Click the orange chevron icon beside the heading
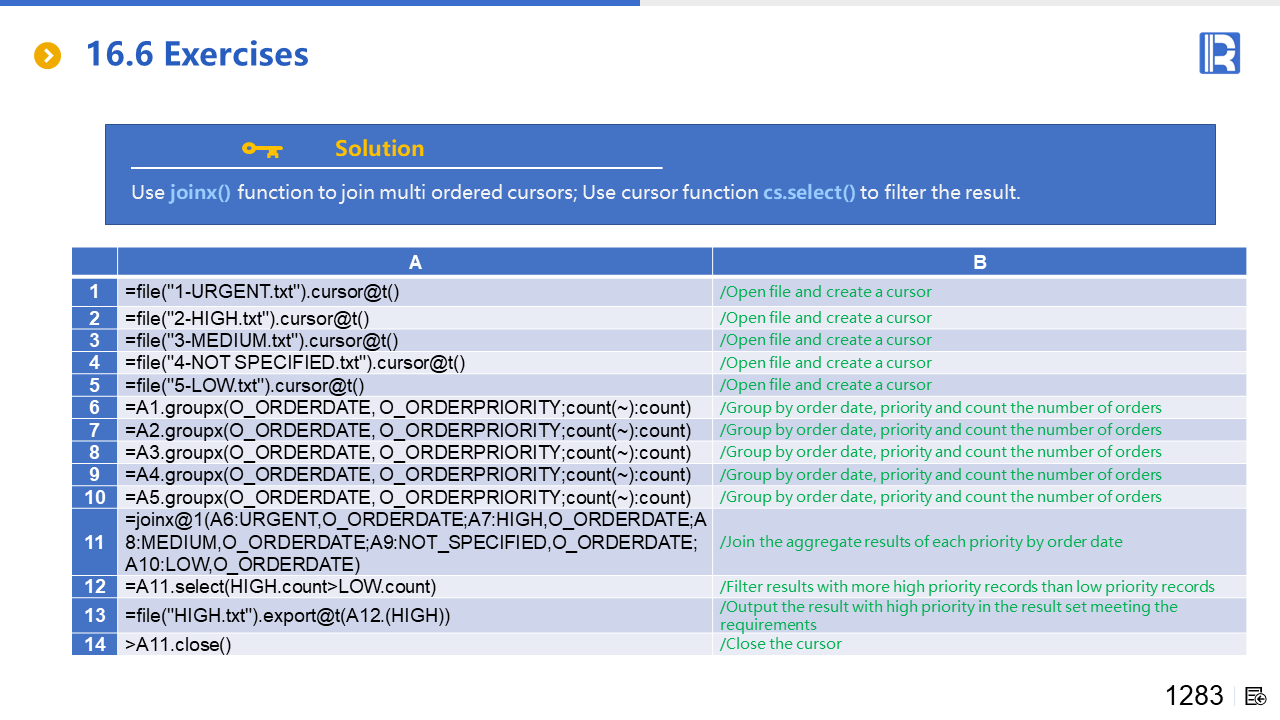Image resolution: width=1280 pixels, height=720 pixels. point(47,56)
